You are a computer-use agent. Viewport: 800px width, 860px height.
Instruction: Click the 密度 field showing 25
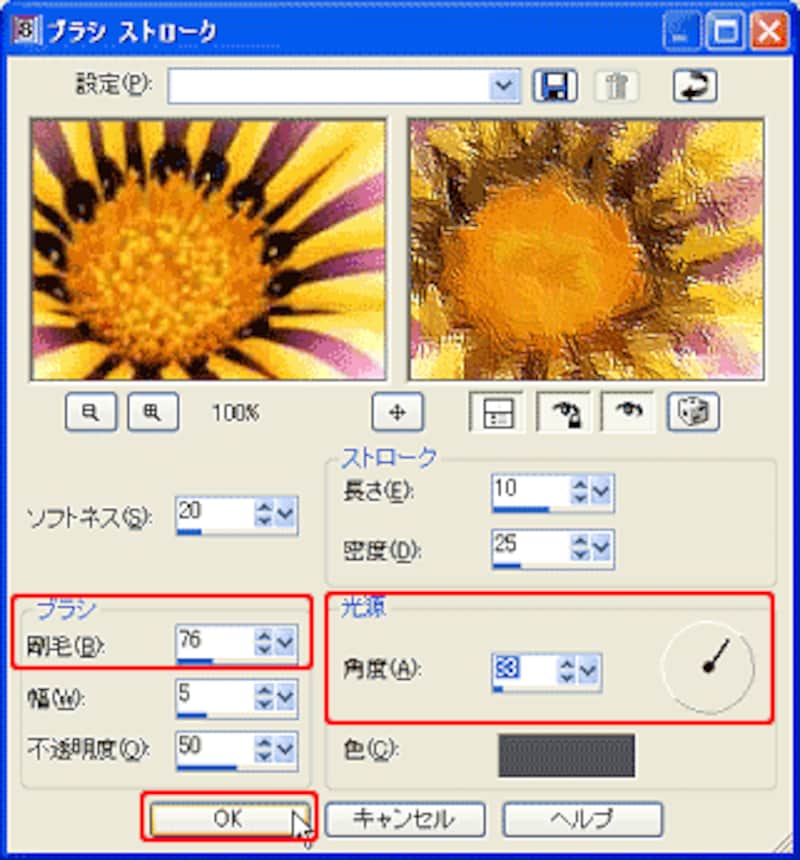[531, 545]
